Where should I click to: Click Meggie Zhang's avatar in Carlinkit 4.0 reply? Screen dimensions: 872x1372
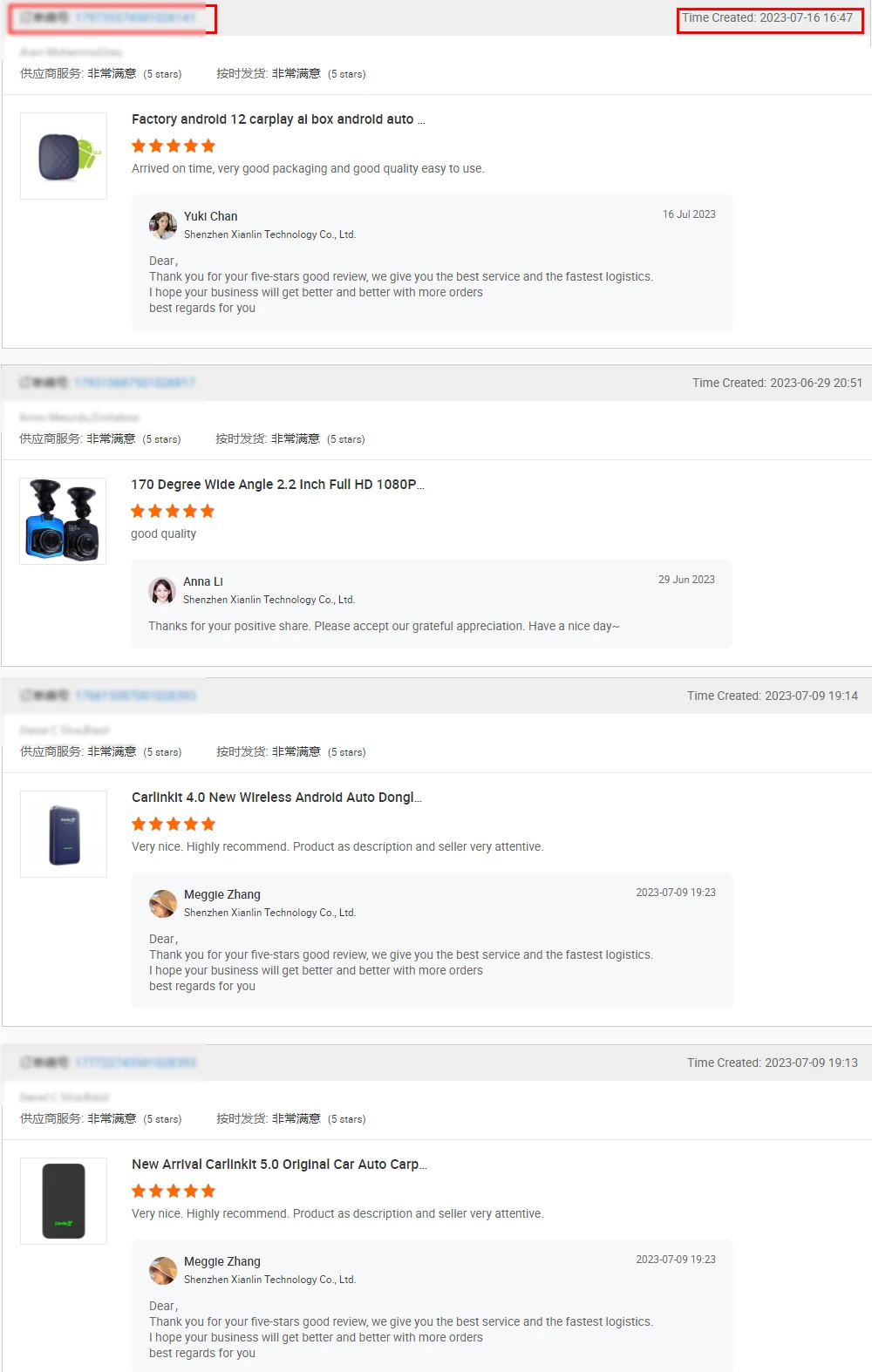163,903
